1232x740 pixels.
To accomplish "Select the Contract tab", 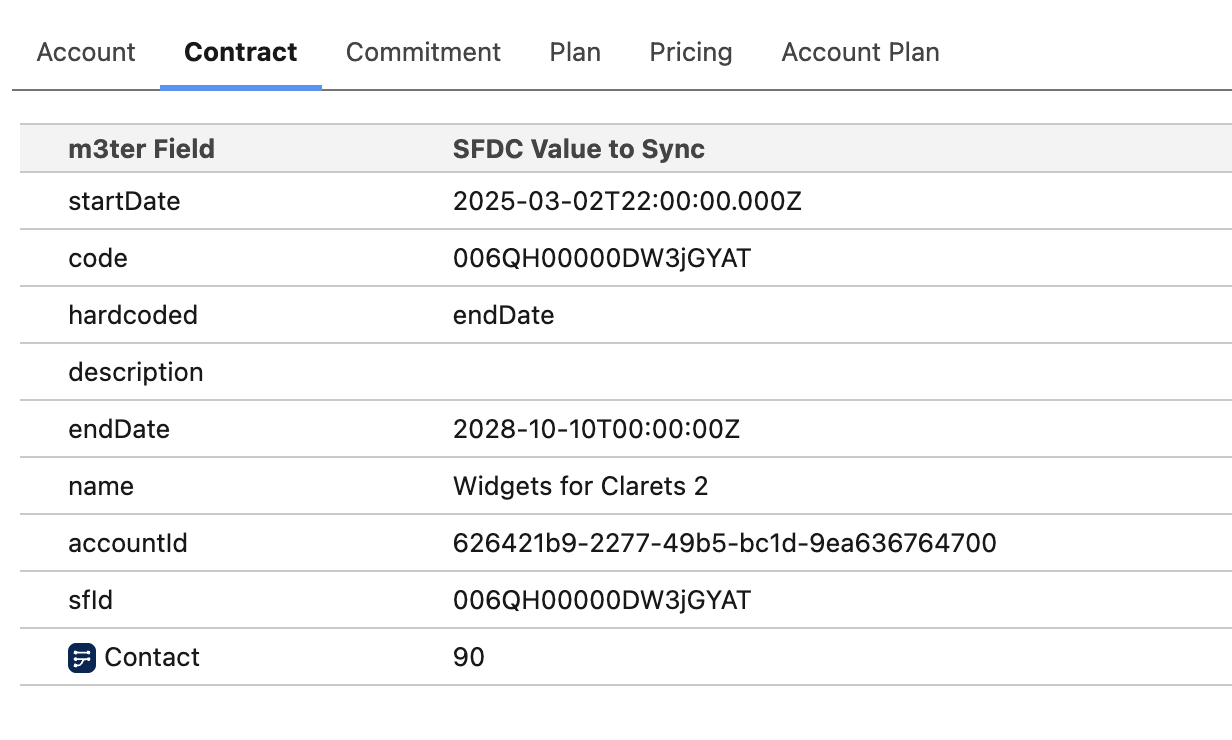I will click(241, 52).
